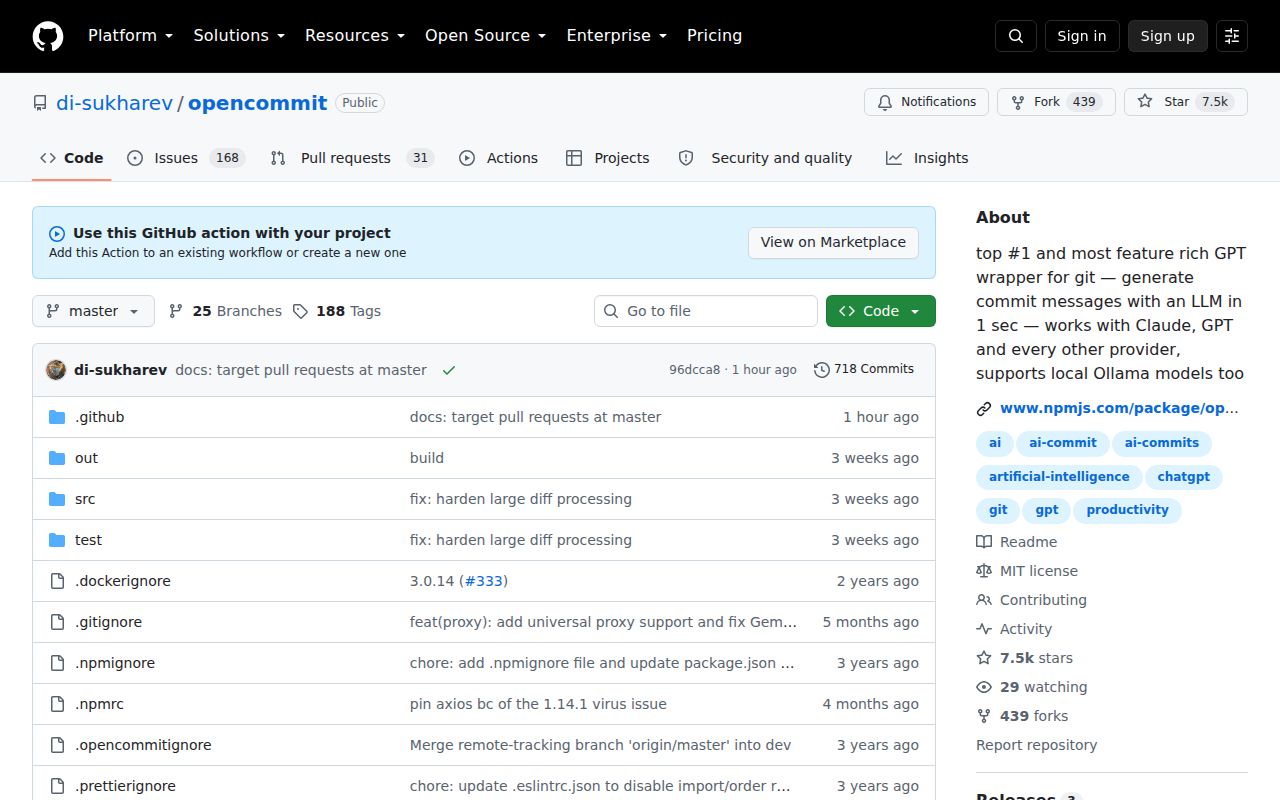The height and width of the screenshot is (800, 1280).
Task: Expand the Open Source menu
Action: 485,36
